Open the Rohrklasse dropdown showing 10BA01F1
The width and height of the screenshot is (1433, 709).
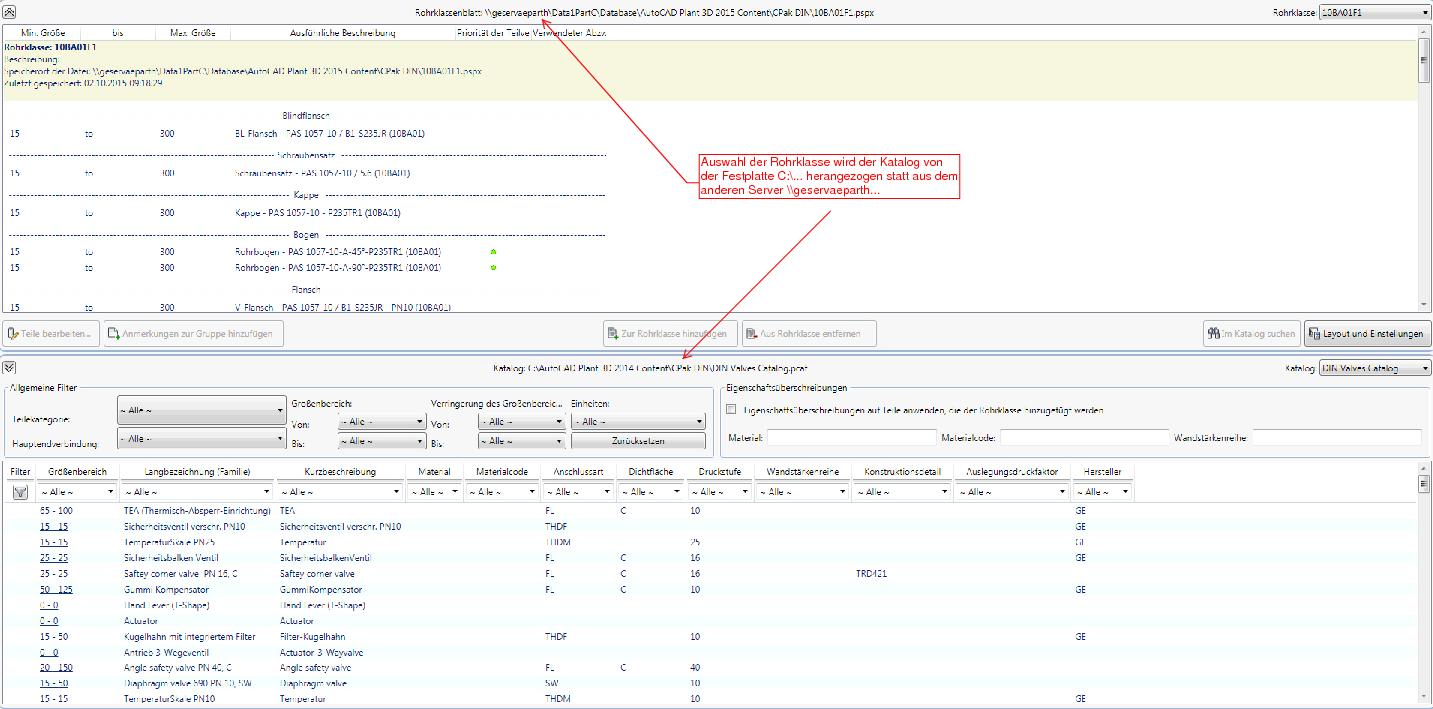[x=1375, y=12]
